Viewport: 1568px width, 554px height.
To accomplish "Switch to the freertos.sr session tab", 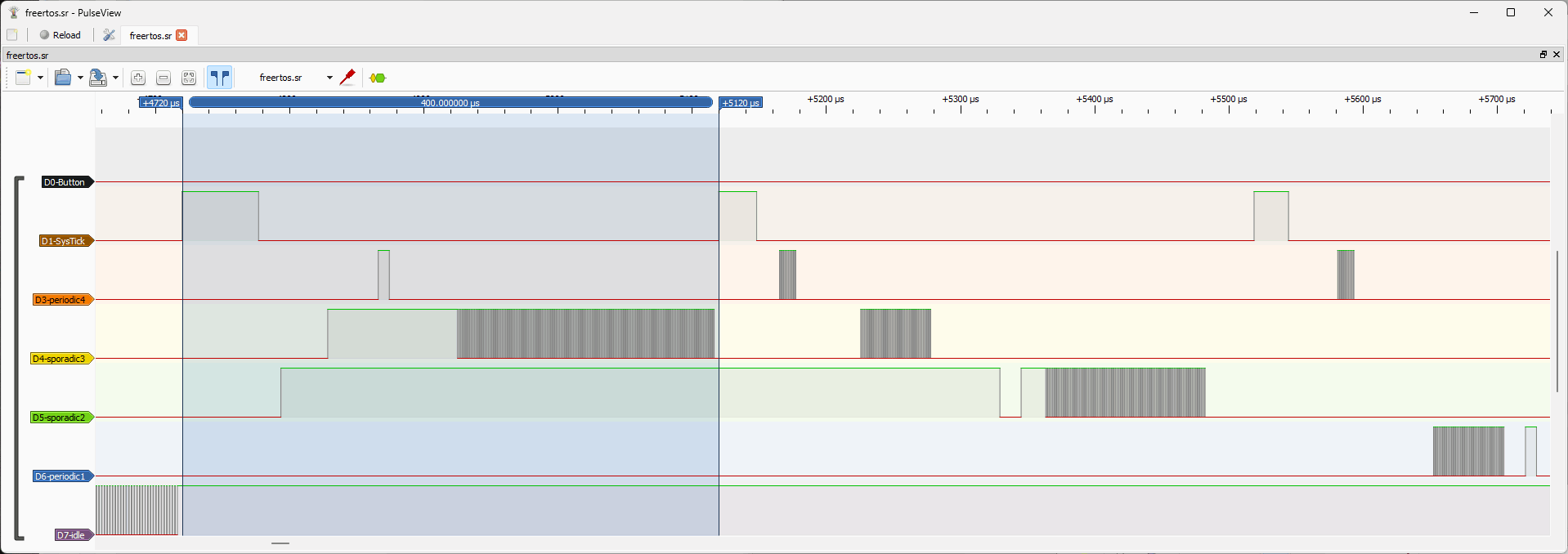I will [x=150, y=35].
